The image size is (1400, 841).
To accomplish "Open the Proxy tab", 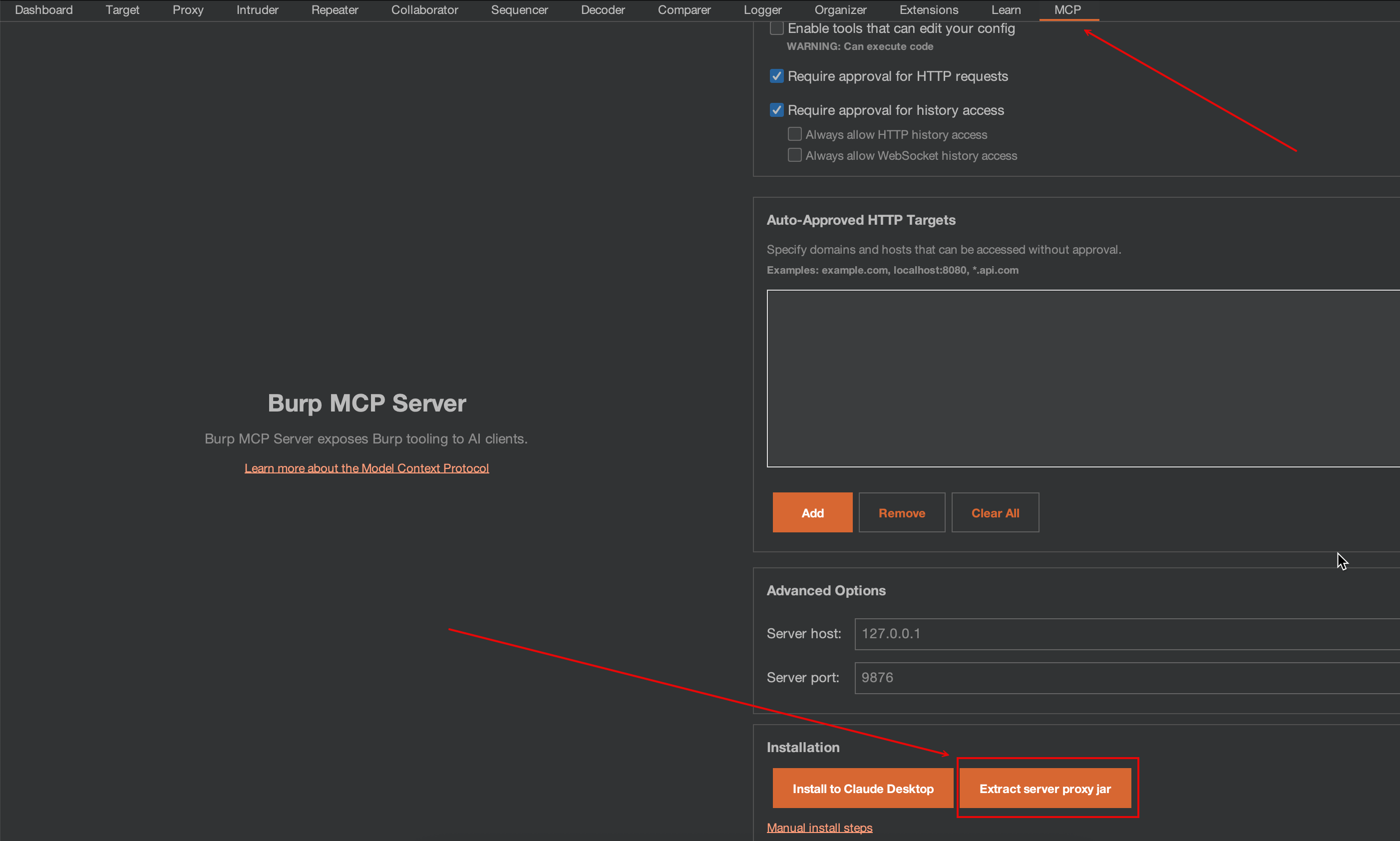I will click(188, 10).
